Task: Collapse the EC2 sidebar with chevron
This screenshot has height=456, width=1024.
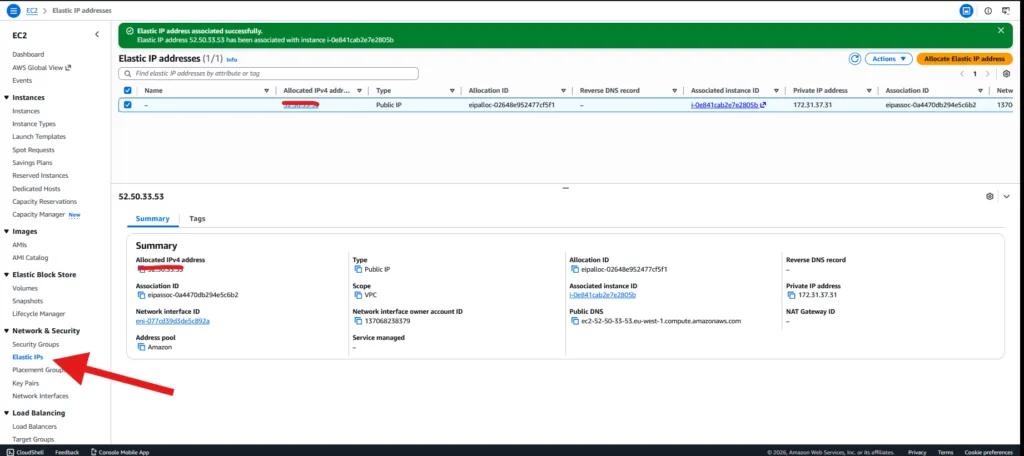Action: point(97,35)
